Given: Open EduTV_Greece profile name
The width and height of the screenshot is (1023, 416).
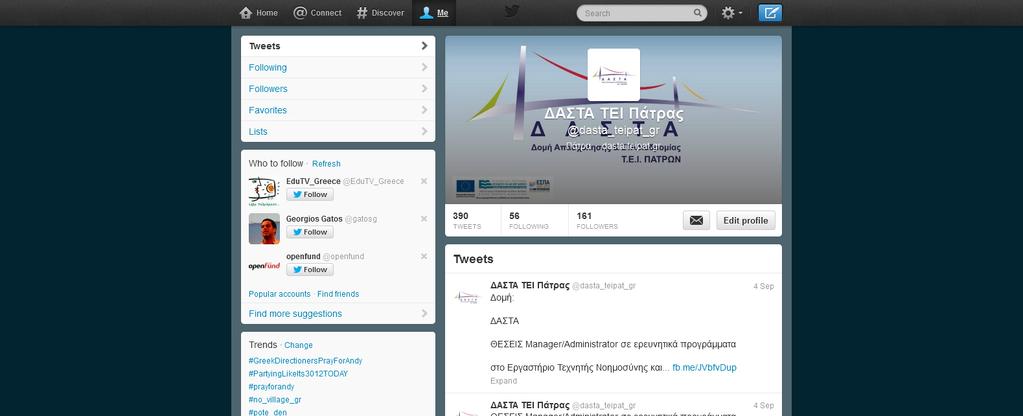Looking at the screenshot, I should (313, 181).
